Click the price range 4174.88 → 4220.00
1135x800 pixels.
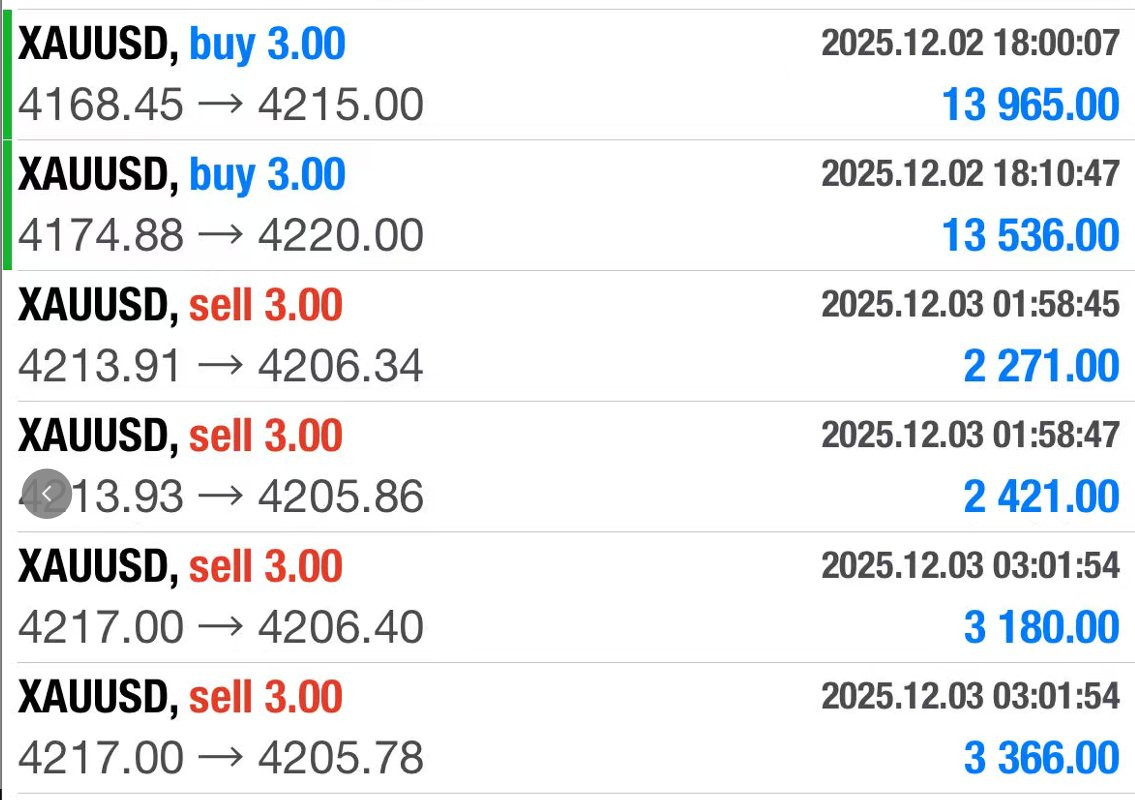point(221,235)
